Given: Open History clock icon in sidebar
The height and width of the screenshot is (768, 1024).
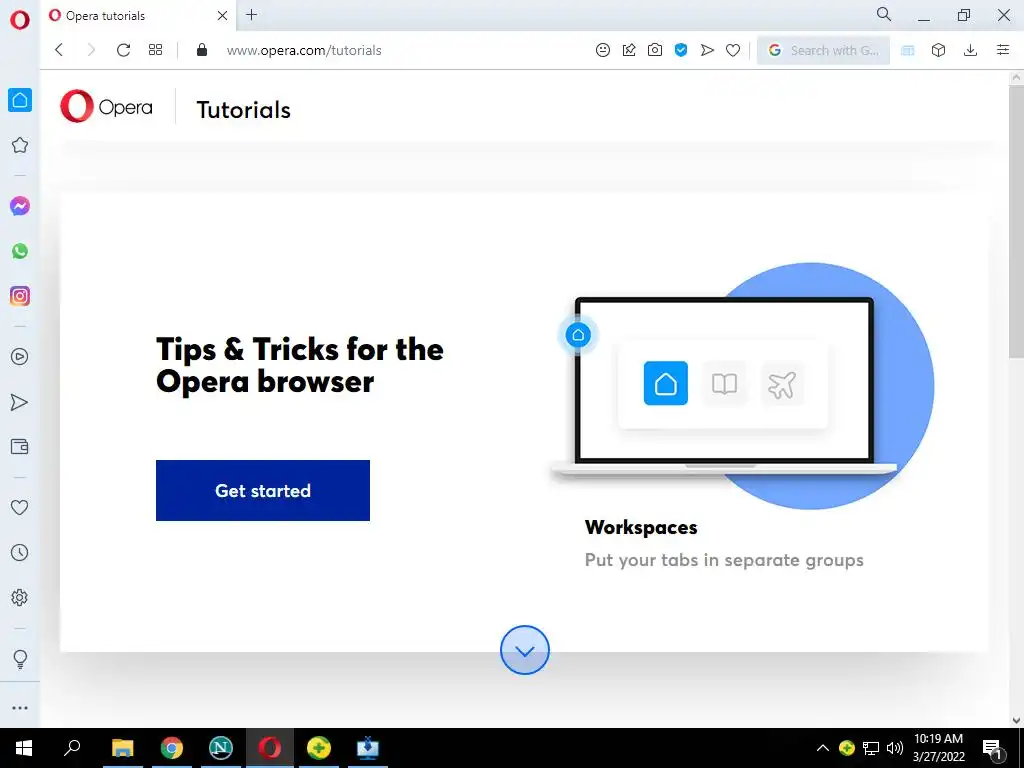Looking at the screenshot, I should [x=20, y=552].
